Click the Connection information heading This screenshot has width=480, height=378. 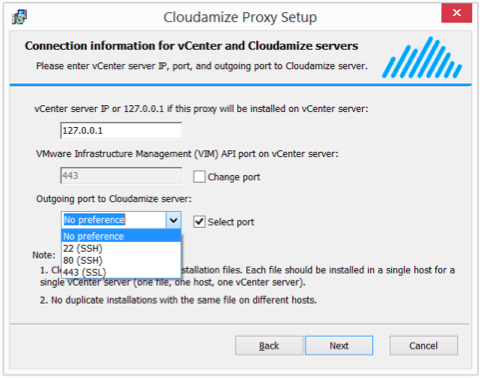(x=191, y=46)
